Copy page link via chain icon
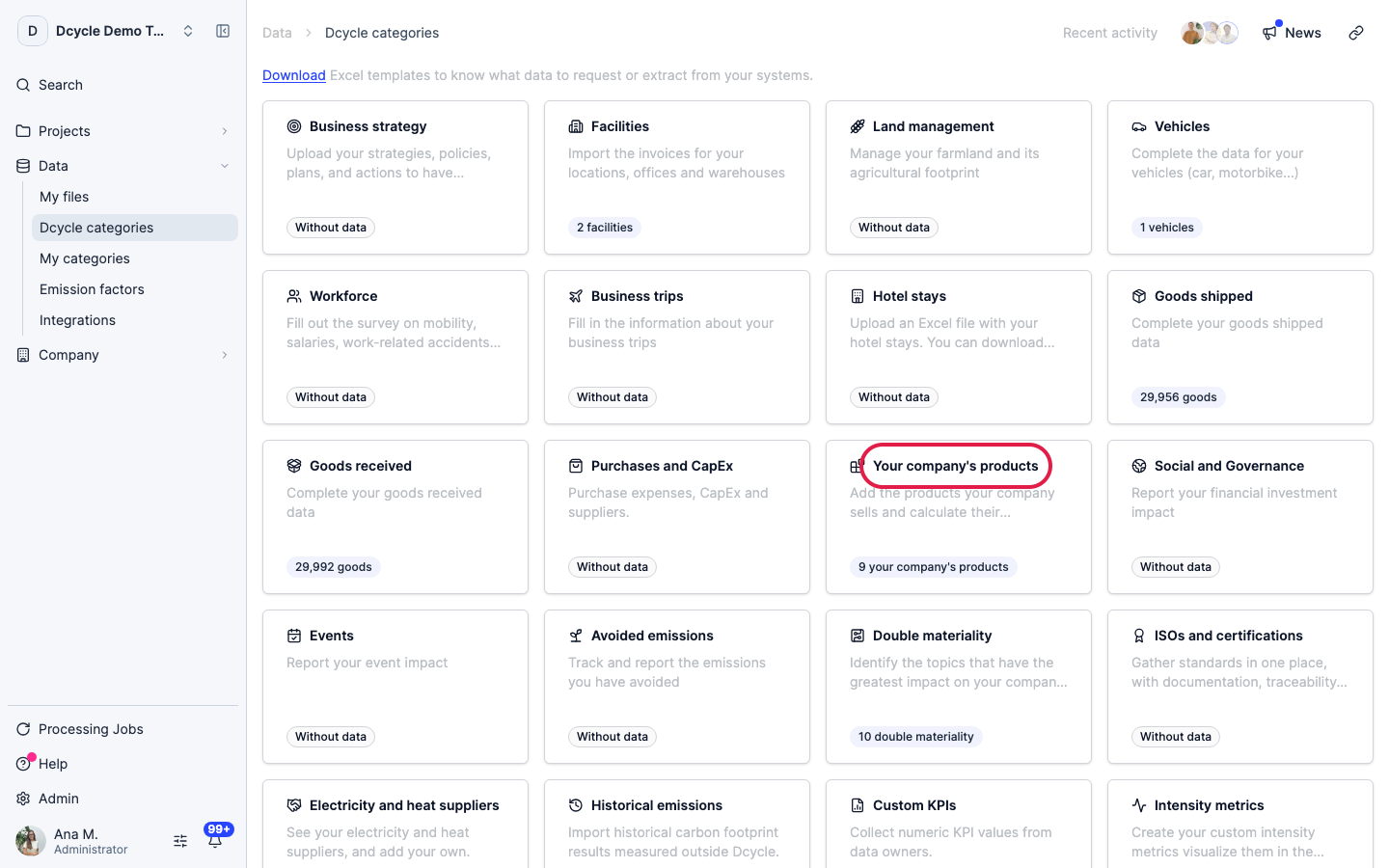 coord(1356,33)
